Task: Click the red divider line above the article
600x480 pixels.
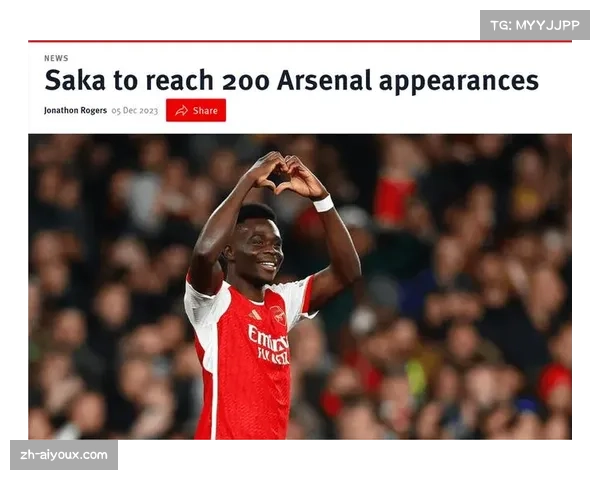Action: coord(300,41)
